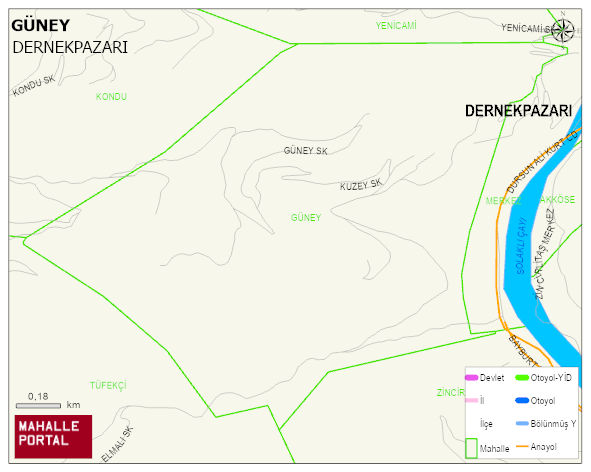Click the ELMALI SK street label
This screenshot has width=591, height=472.
(117, 444)
